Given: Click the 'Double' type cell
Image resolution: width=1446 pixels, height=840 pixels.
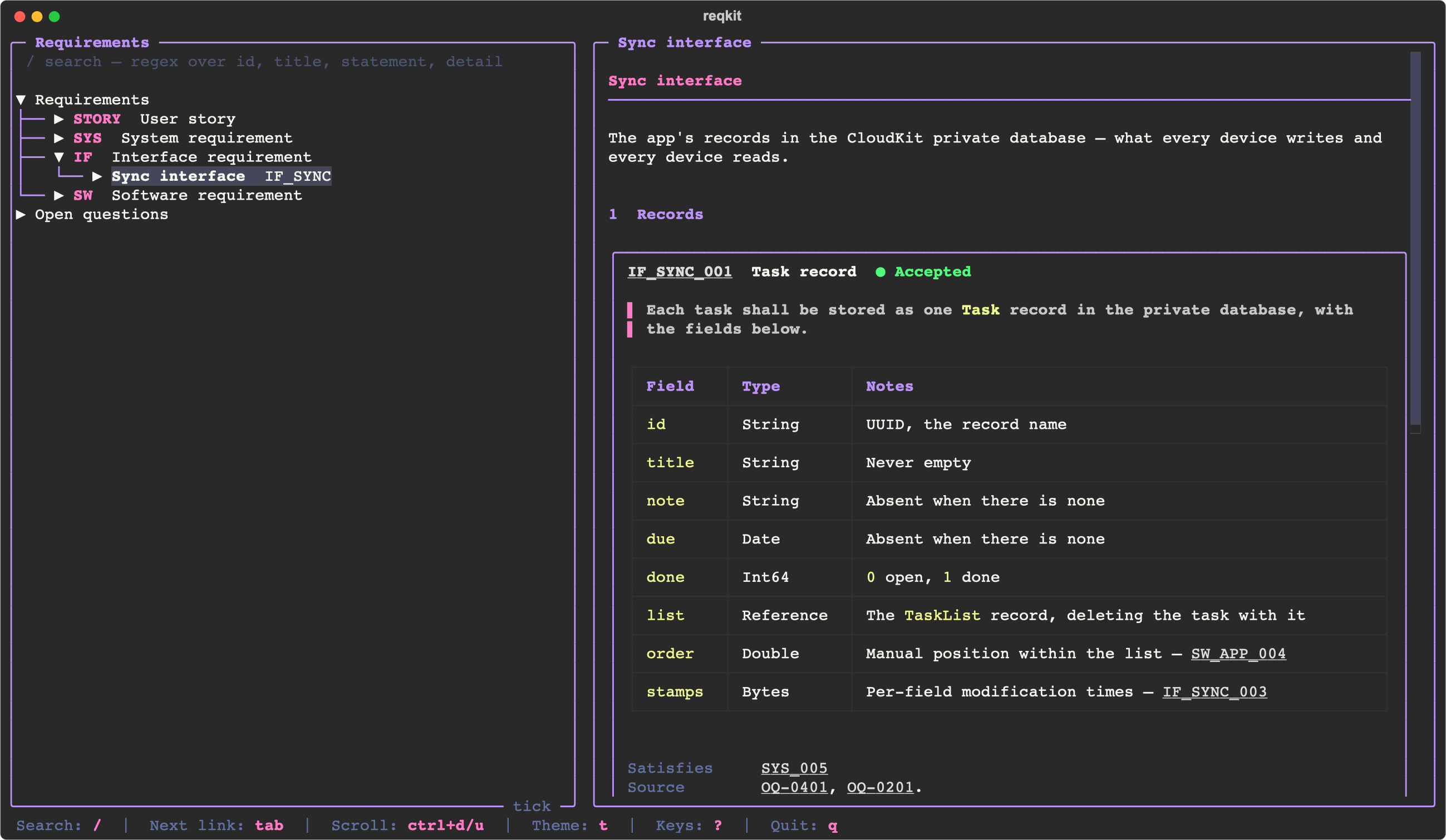Looking at the screenshot, I should click(x=790, y=654).
